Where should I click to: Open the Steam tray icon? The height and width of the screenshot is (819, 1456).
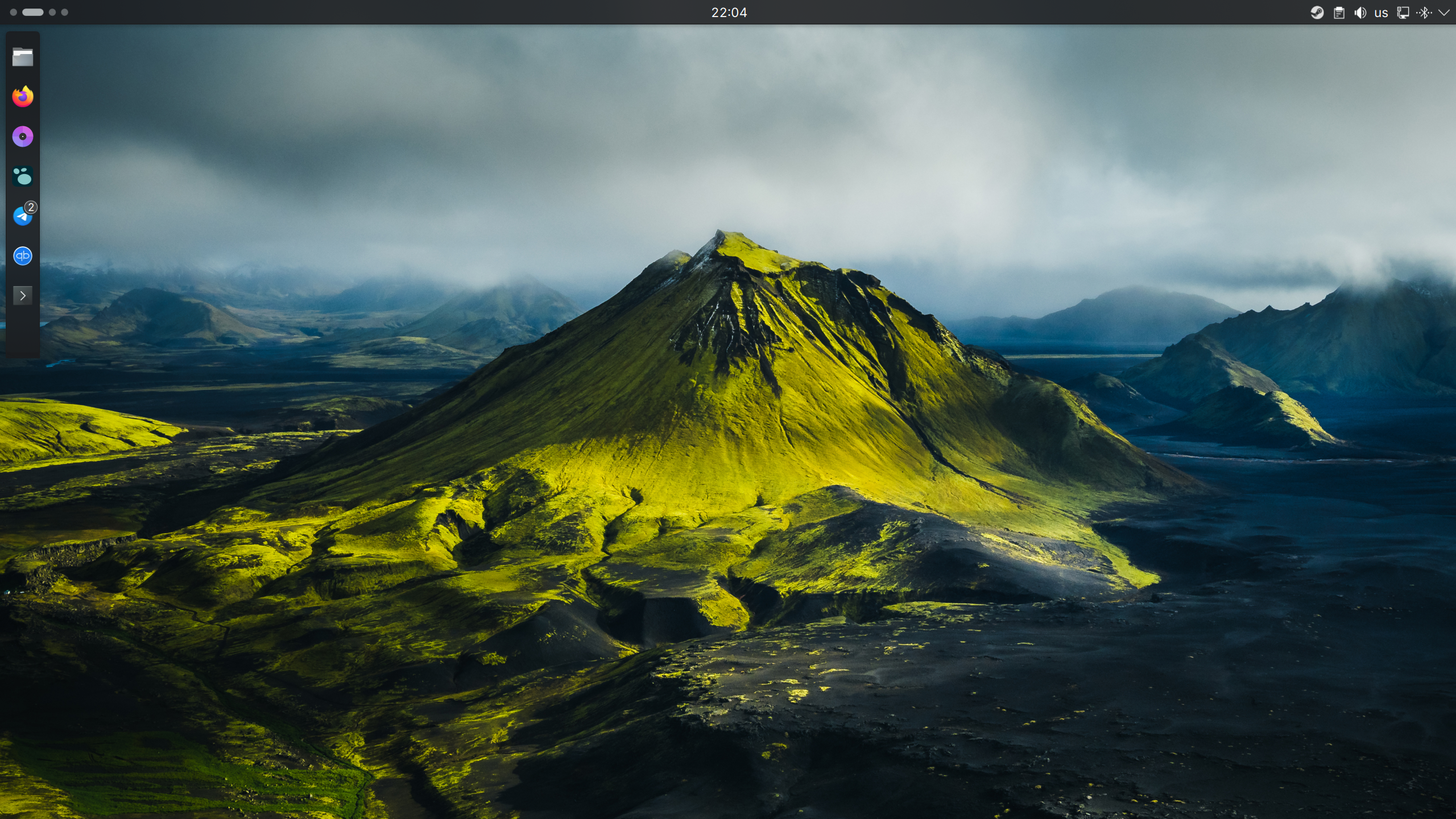[x=1317, y=13]
